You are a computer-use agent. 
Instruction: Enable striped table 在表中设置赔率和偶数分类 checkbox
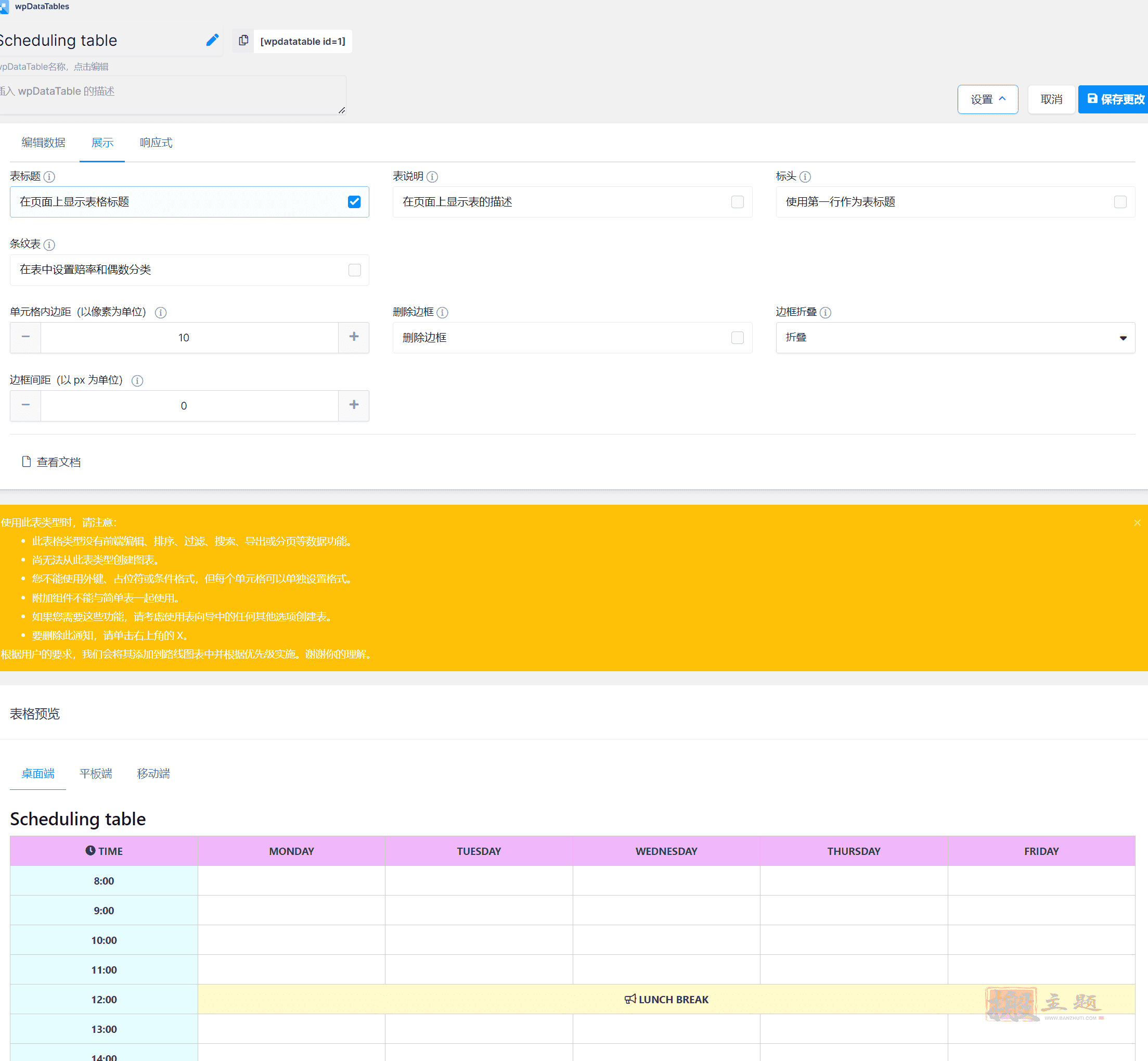[354, 271]
